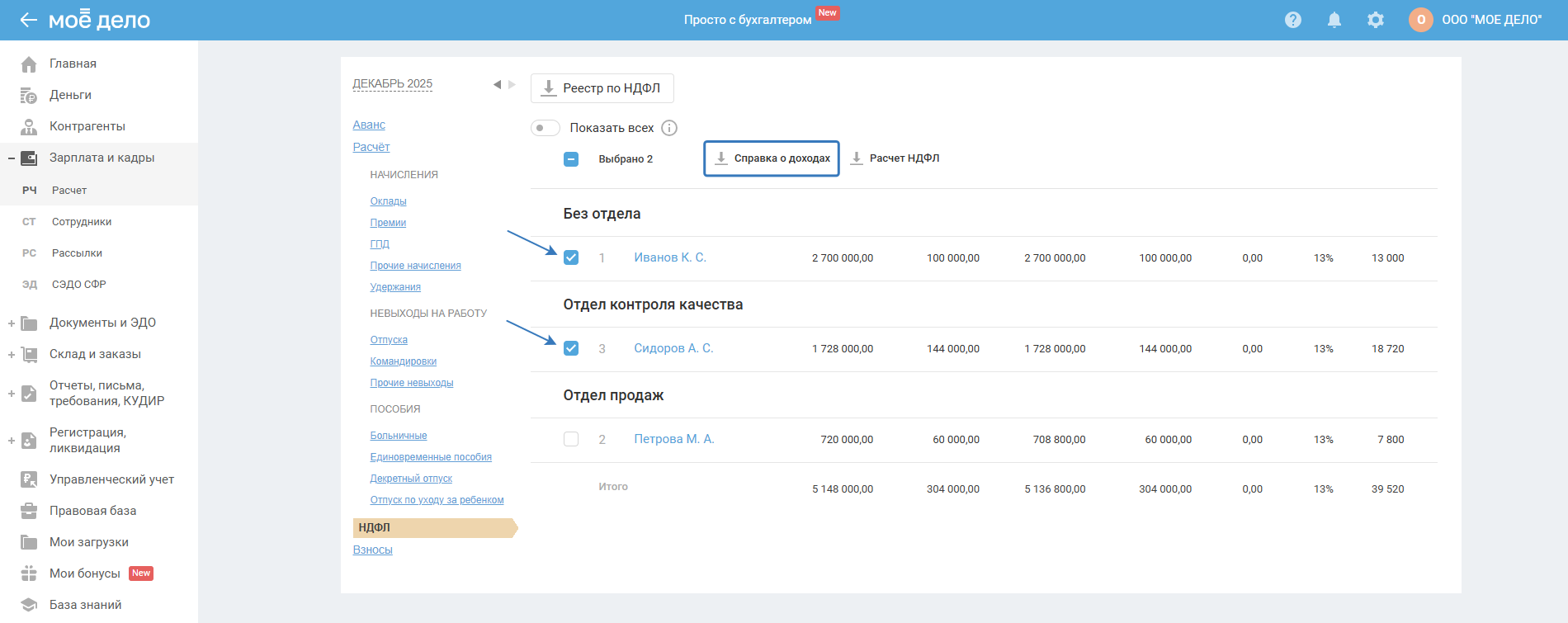Expand Документы и ЭДО section
The height and width of the screenshot is (623, 1568).
pos(12,323)
